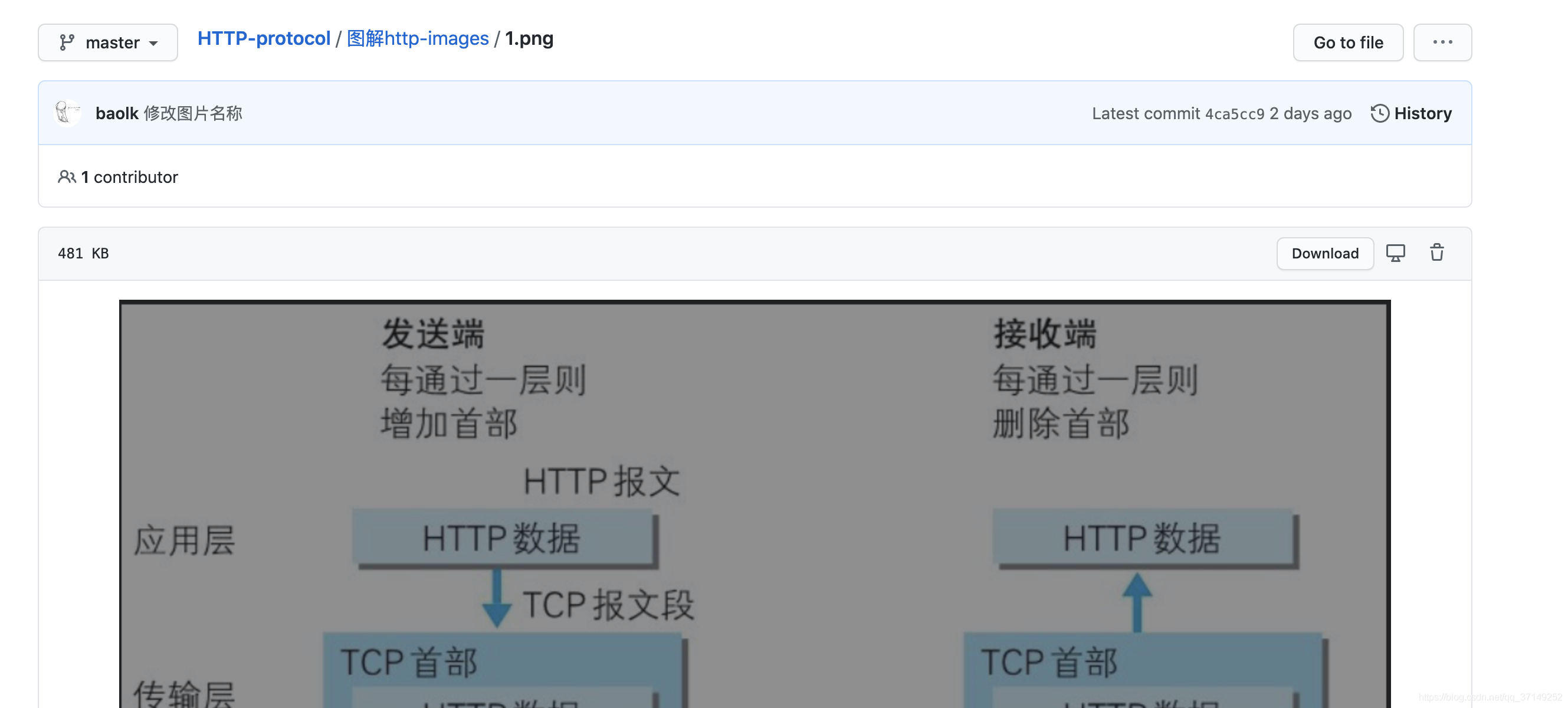The image size is (1568, 708).
Task: View file History
Action: (1411, 113)
